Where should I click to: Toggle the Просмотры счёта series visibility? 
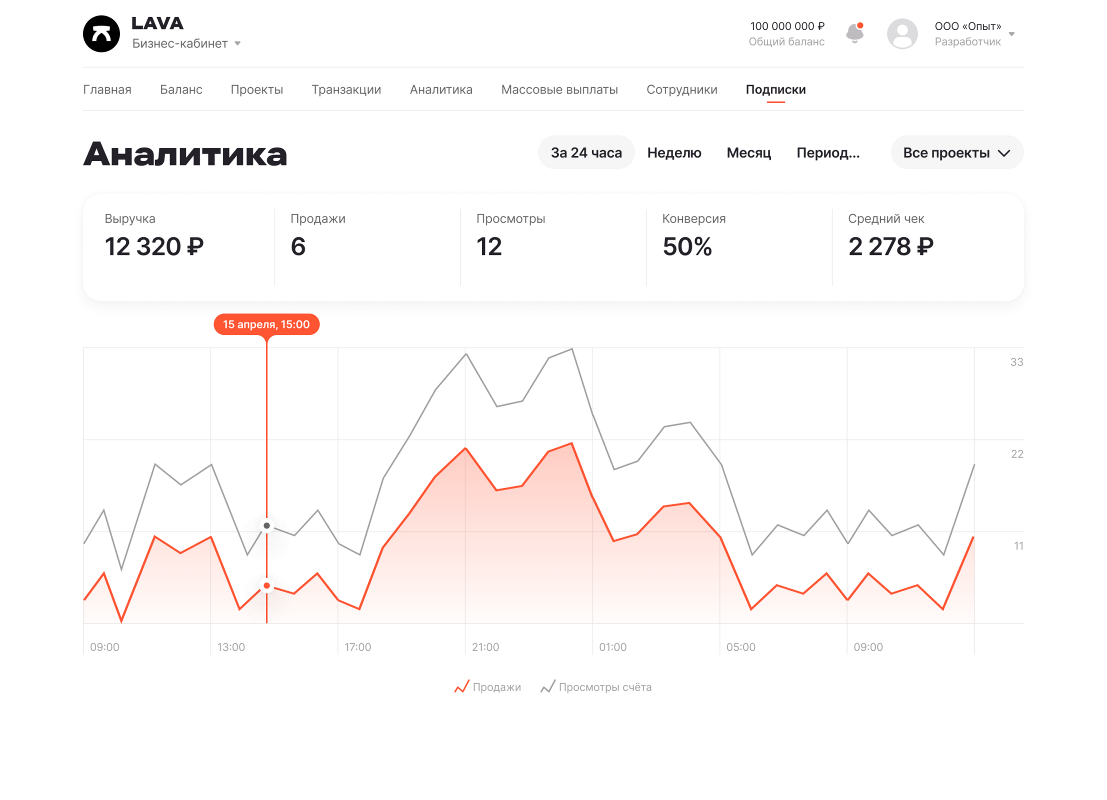[x=595, y=687]
